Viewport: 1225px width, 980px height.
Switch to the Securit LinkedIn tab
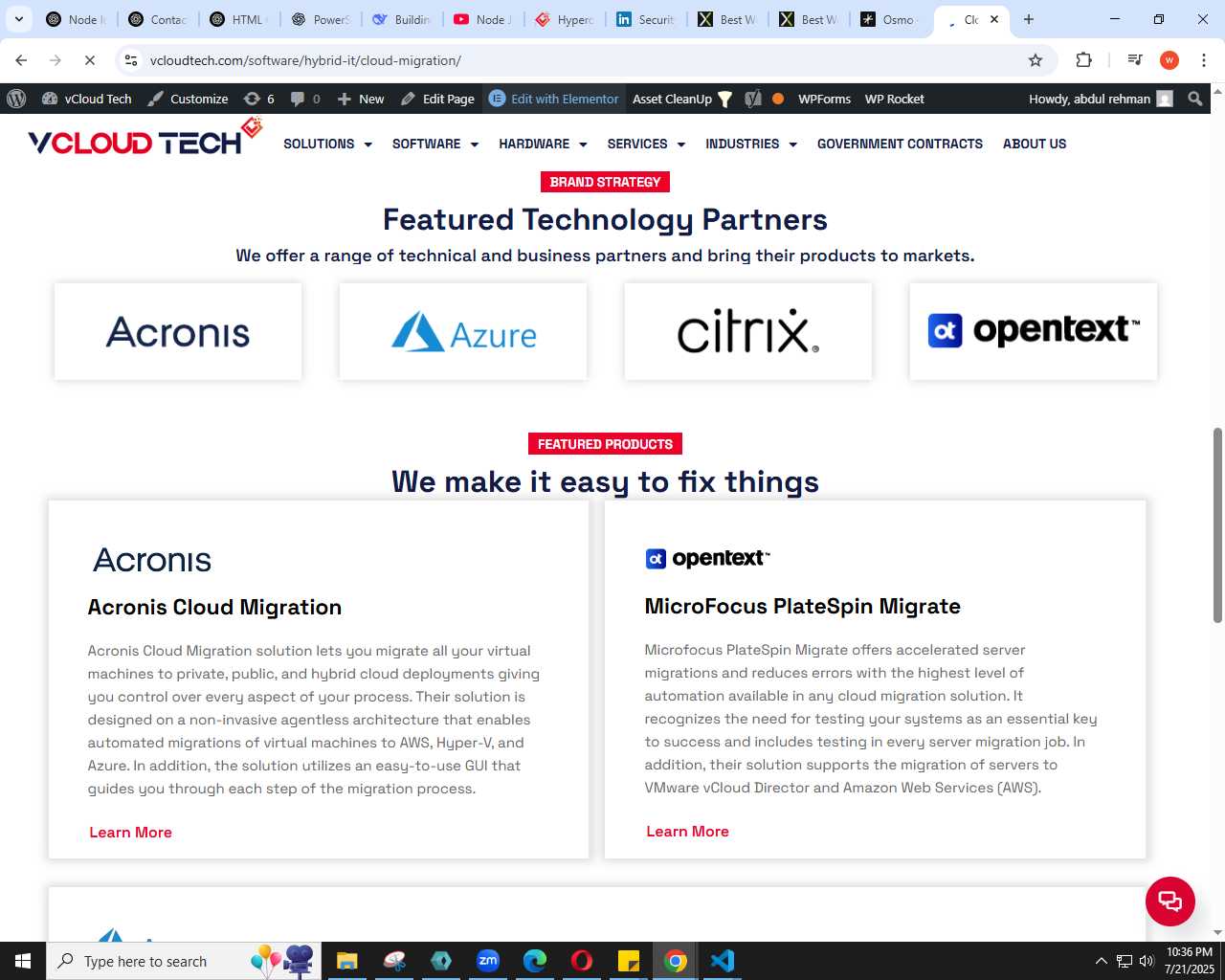coord(646,19)
